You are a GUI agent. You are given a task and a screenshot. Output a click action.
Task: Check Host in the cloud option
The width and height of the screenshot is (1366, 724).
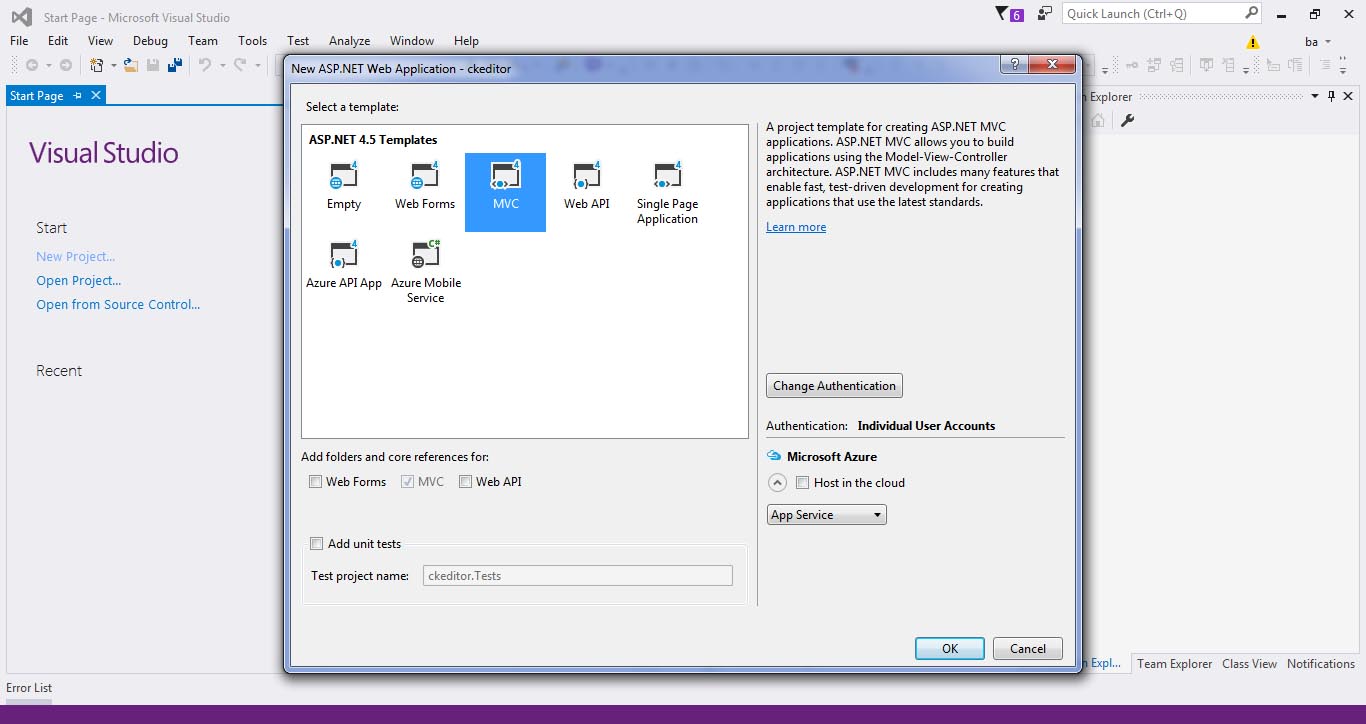802,483
